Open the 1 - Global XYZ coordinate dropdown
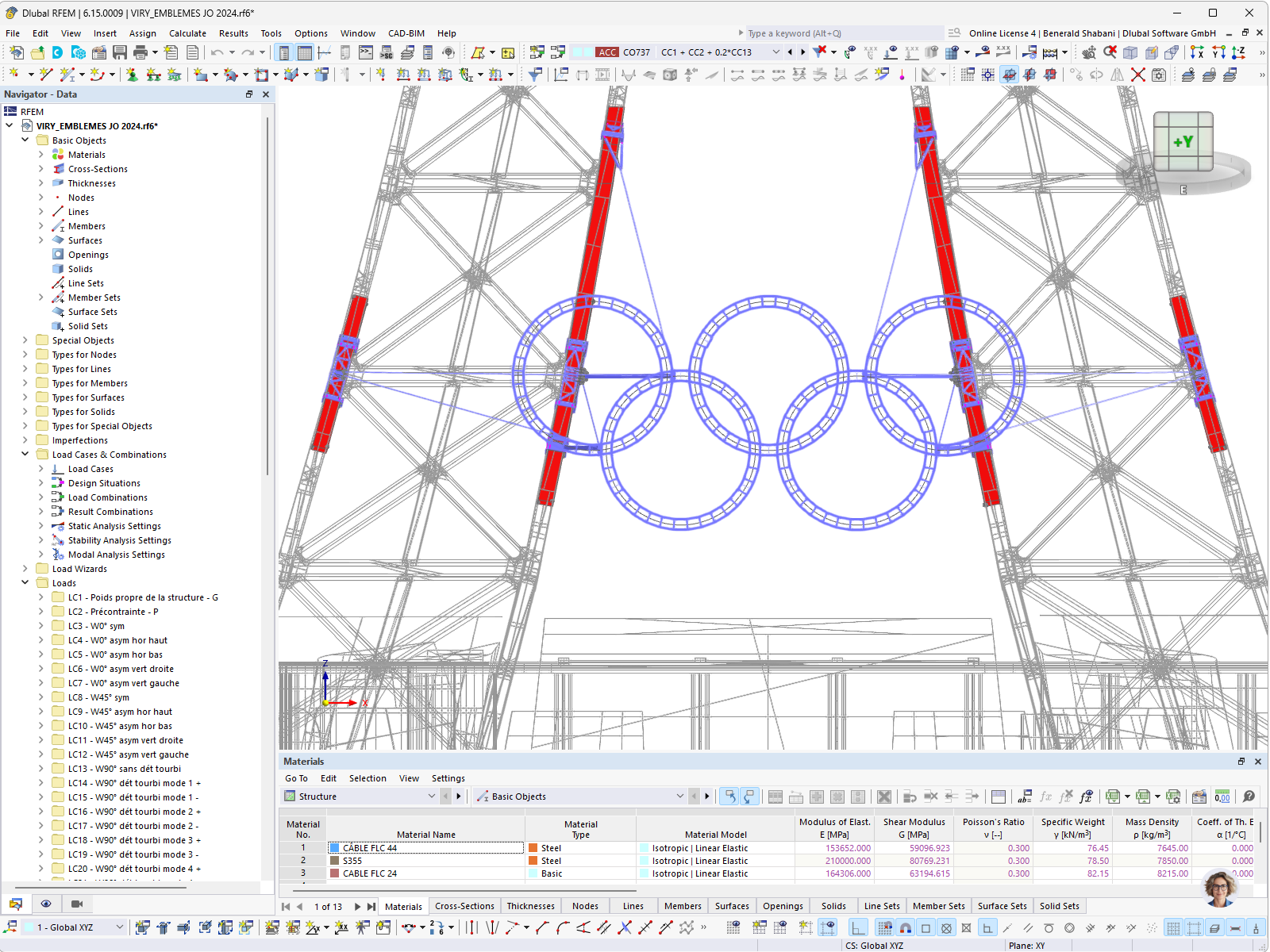1270x952 pixels. coord(120,927)
